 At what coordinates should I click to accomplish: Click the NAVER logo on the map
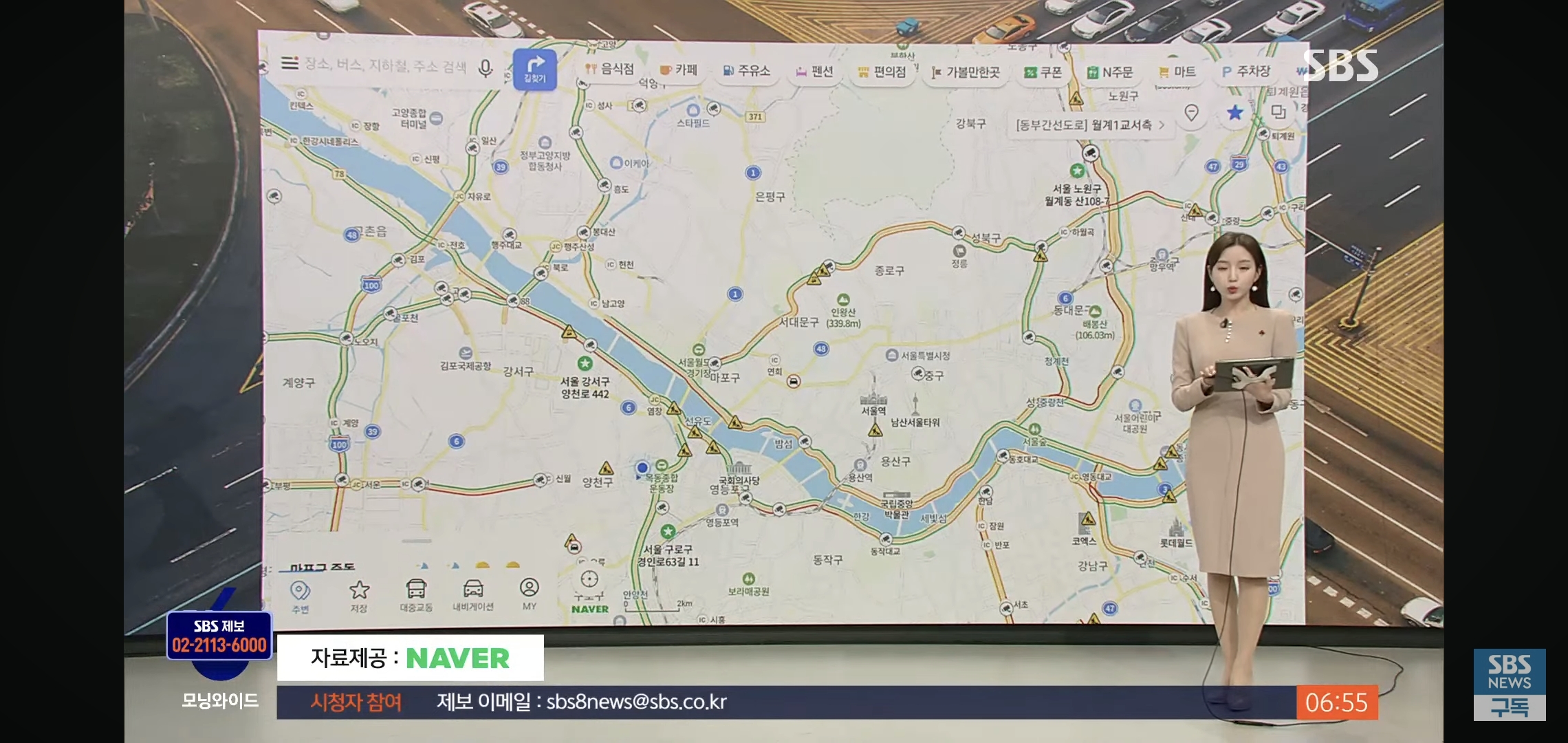click(590, 609)
